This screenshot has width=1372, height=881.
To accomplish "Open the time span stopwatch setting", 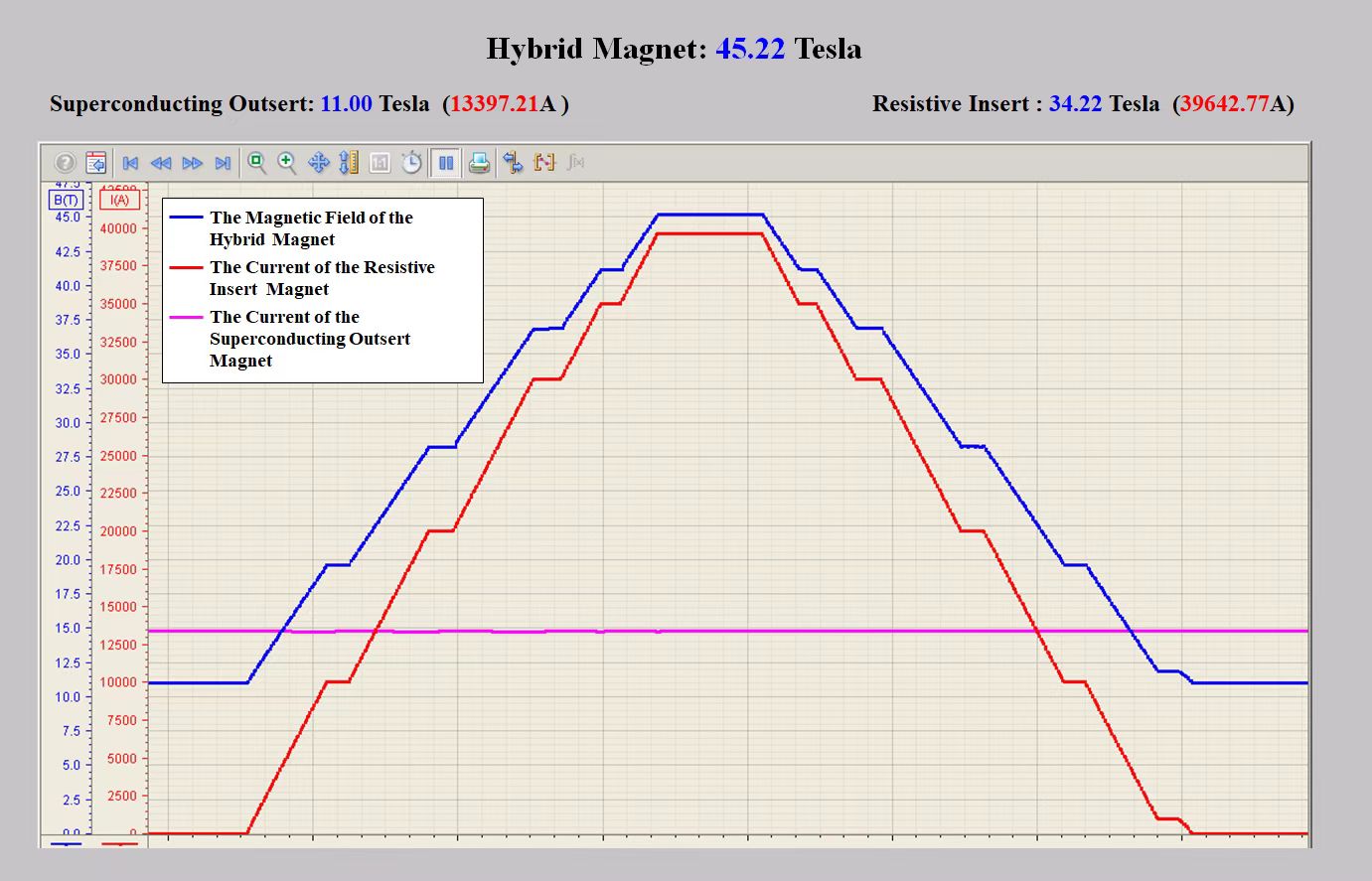I will (x=411, y=163).
